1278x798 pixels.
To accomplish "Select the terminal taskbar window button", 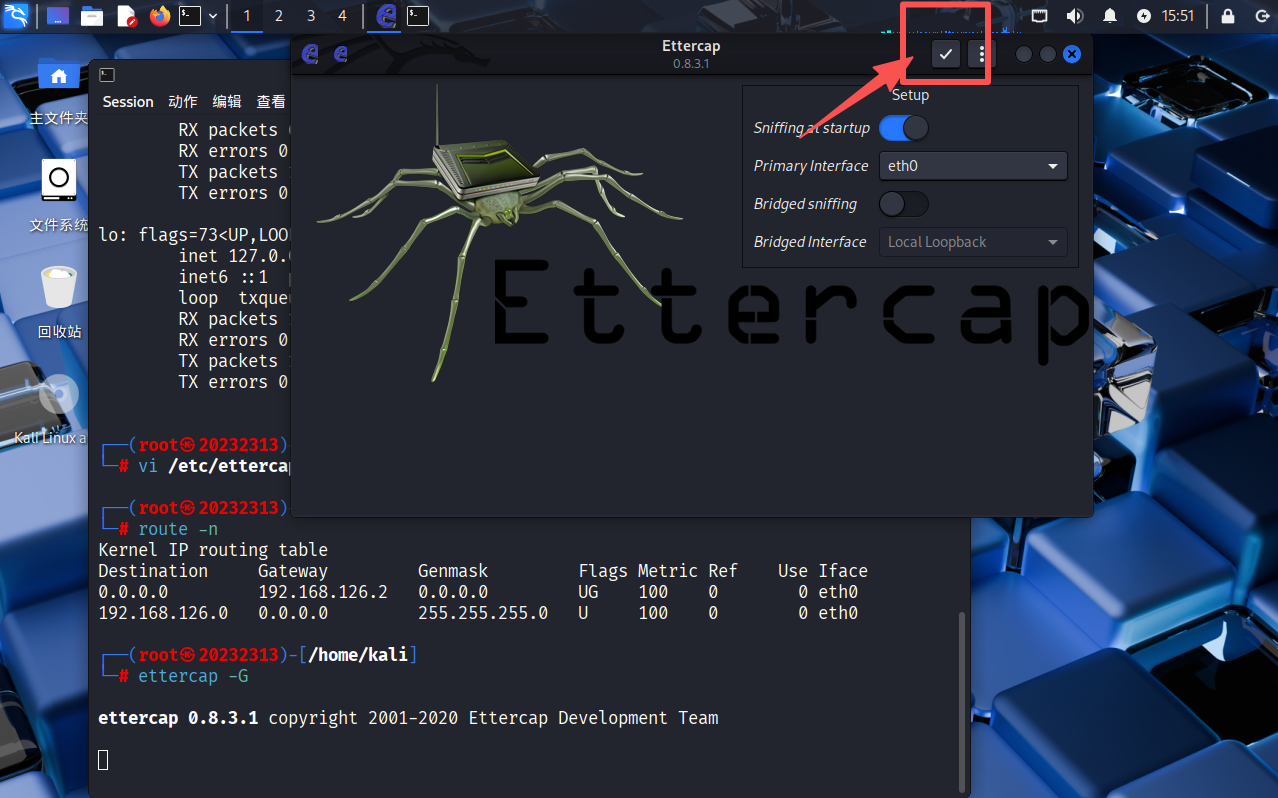I will point(419,16).
